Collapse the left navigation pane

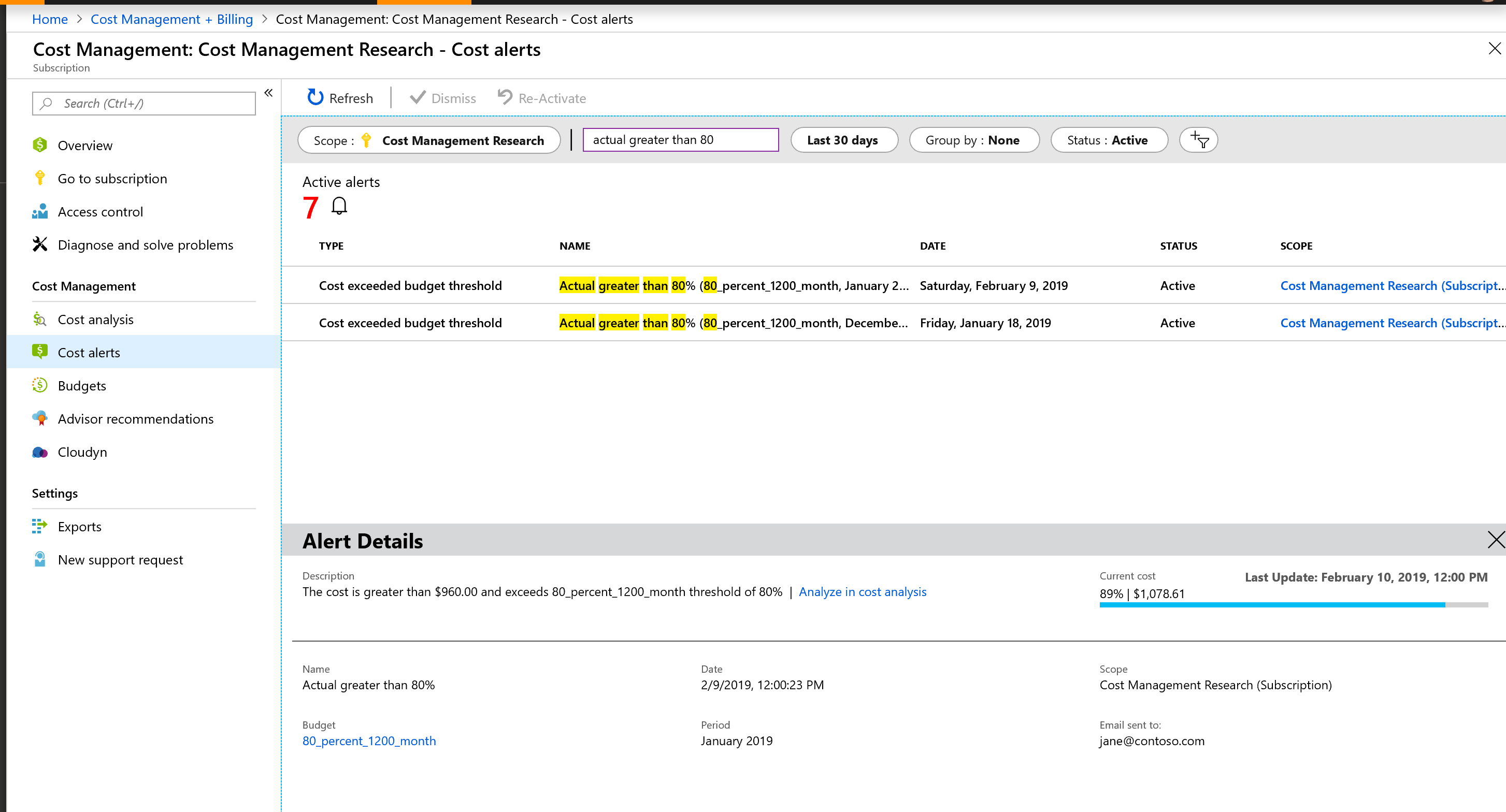point(268,92)
